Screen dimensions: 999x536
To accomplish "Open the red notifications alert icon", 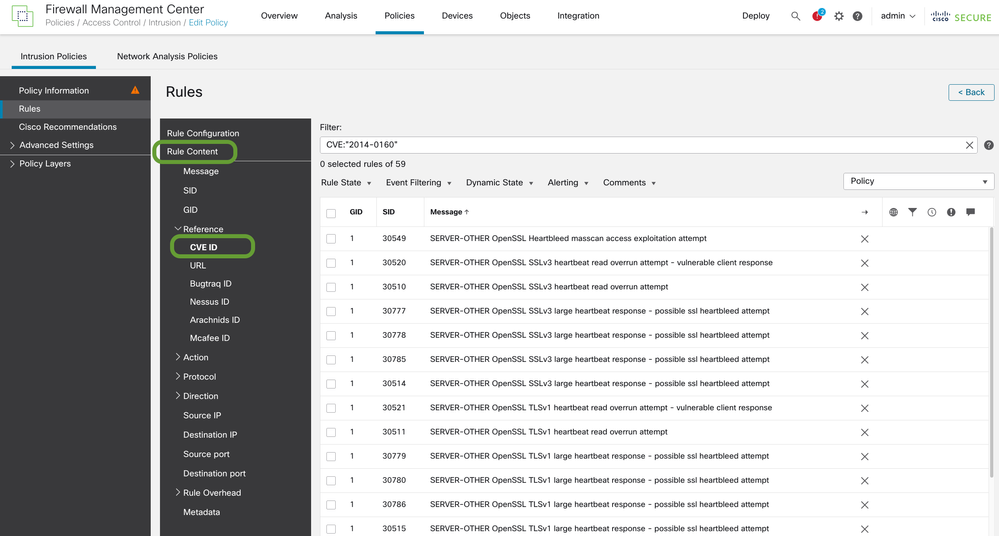I will 817,15.
